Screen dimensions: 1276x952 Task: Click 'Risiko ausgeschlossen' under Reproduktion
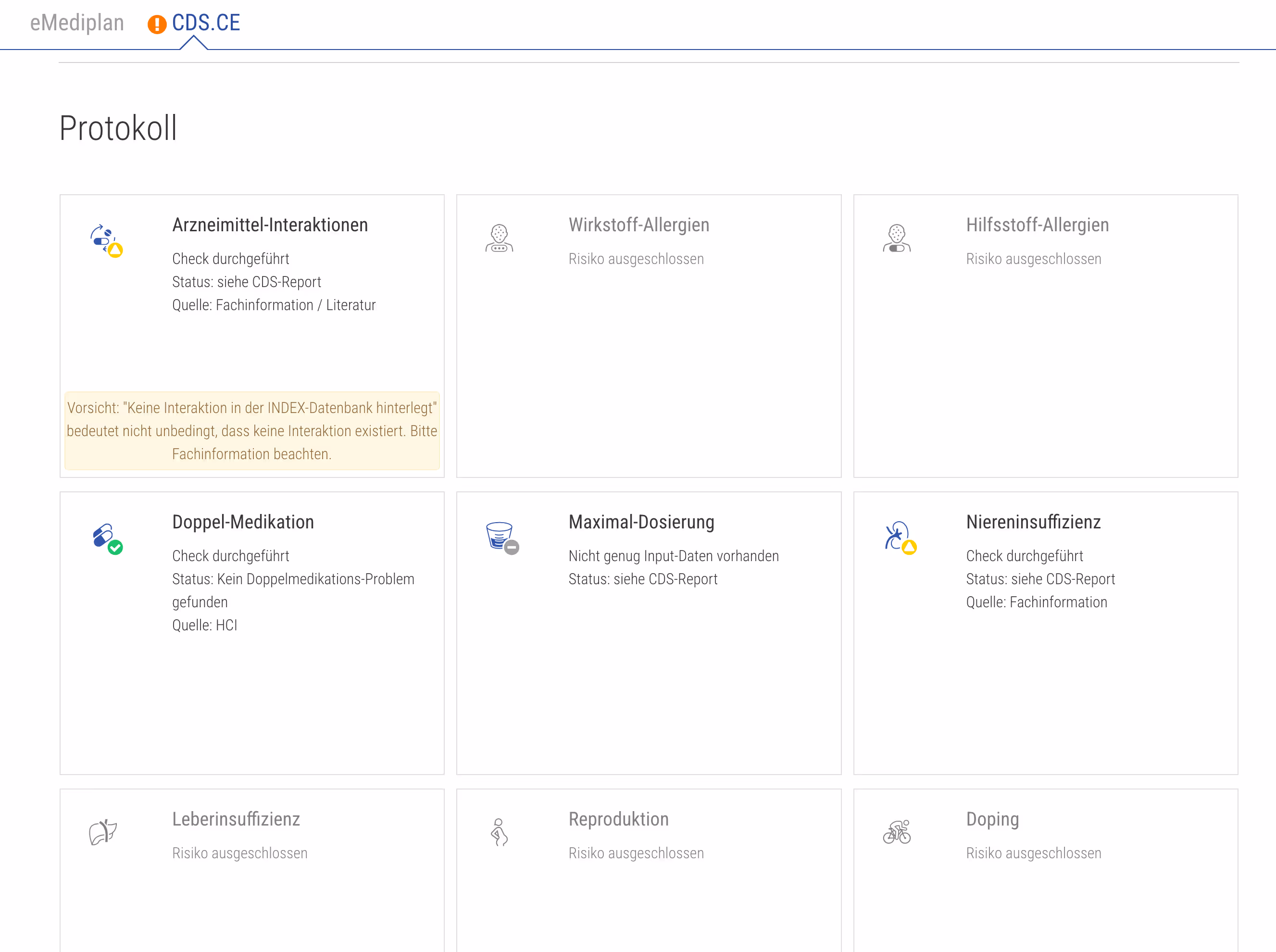636,853
